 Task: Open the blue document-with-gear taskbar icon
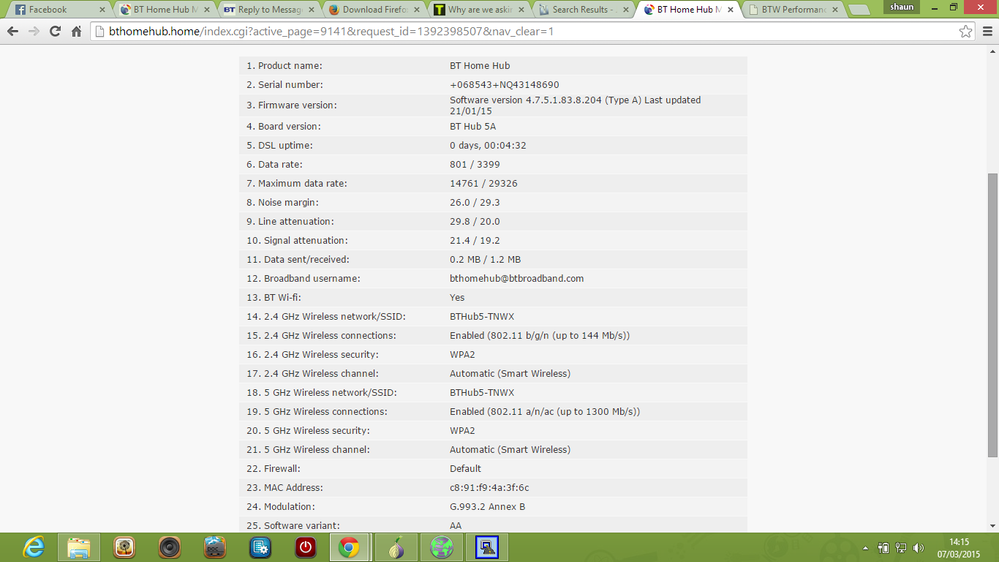[260, 547]
